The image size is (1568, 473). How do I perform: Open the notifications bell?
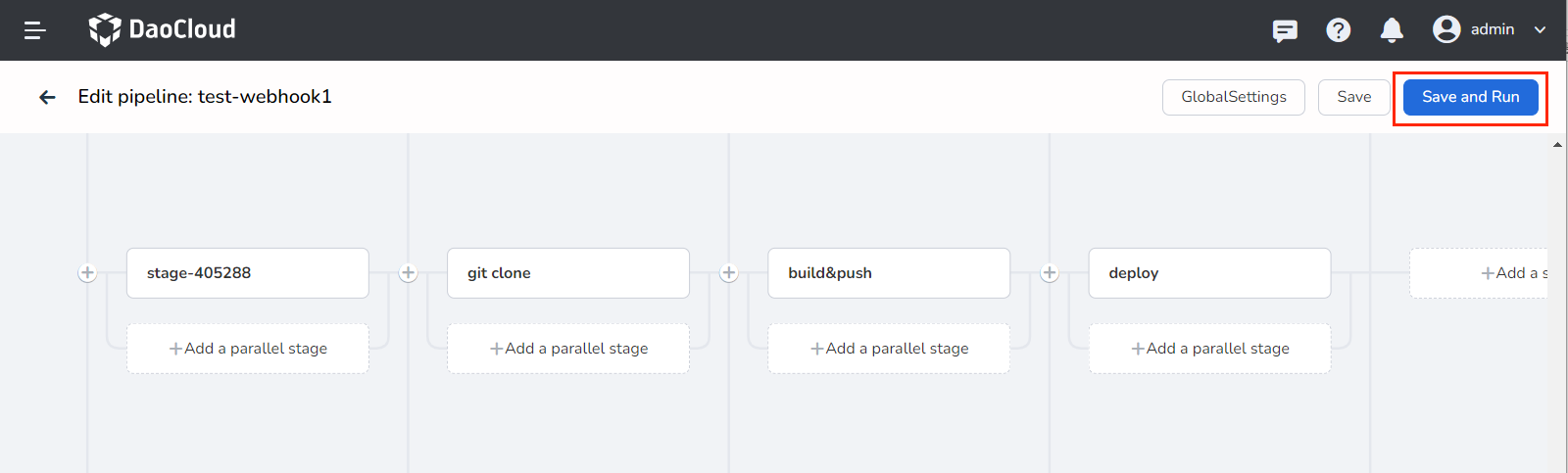point(1392,30)
